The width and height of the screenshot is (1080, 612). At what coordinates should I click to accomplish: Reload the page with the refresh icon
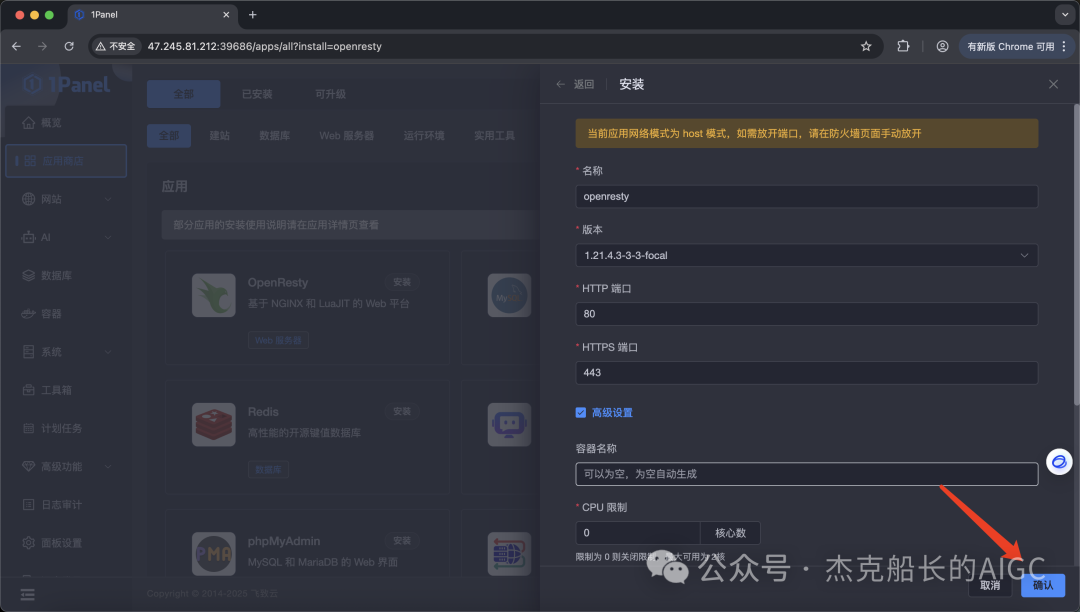click(x=69, y=46)
